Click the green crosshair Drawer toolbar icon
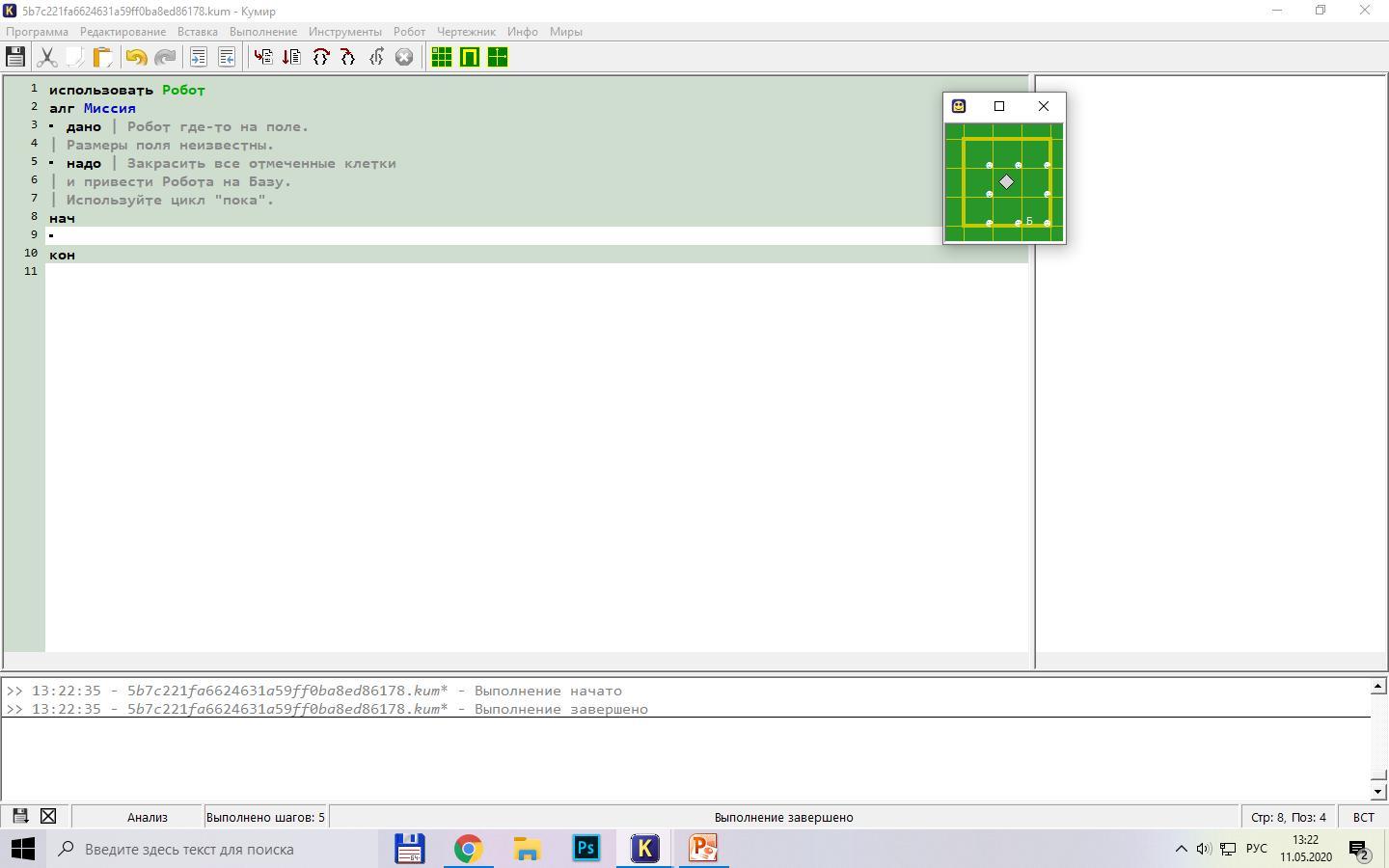The width and height of the screenshot is (1389, 868). click(498, 57)
